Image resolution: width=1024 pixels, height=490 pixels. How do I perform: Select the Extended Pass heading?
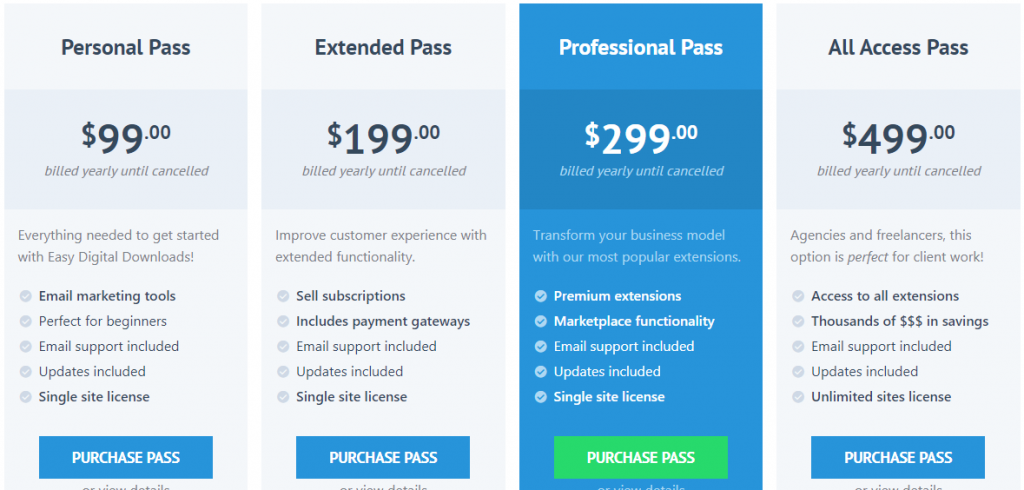[x=383, y=47]
